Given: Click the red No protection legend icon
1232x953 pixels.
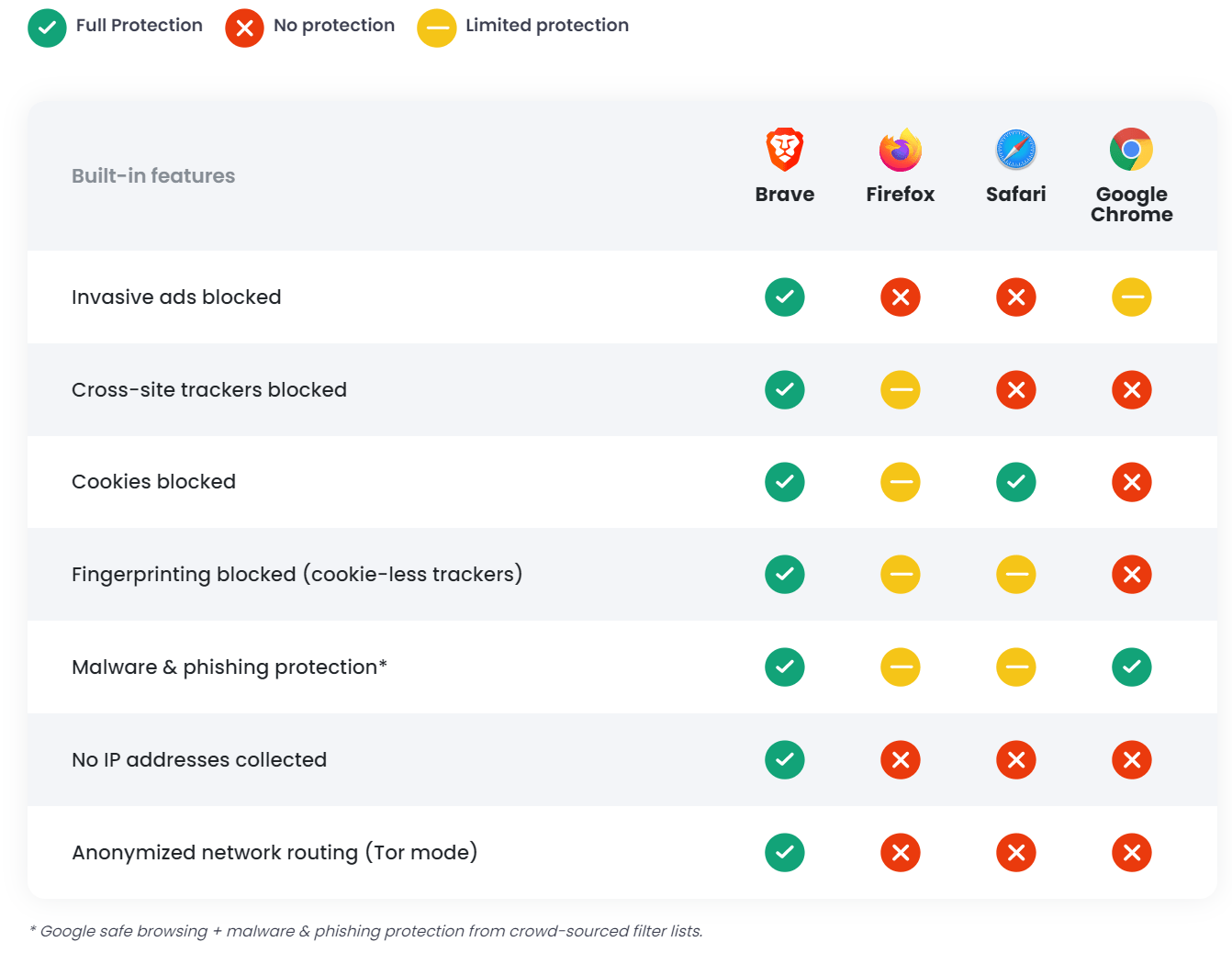Looking at the screenshot, I should (x=244, y=28).
